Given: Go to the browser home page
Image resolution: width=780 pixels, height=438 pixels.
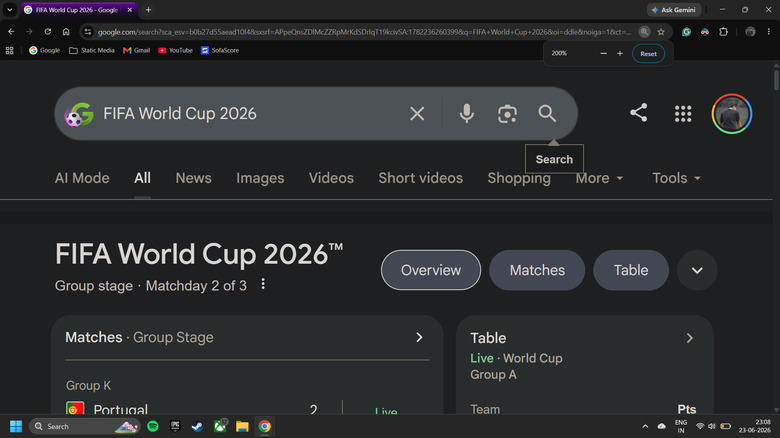Looking at the screenshot, I should click(66, 31).
